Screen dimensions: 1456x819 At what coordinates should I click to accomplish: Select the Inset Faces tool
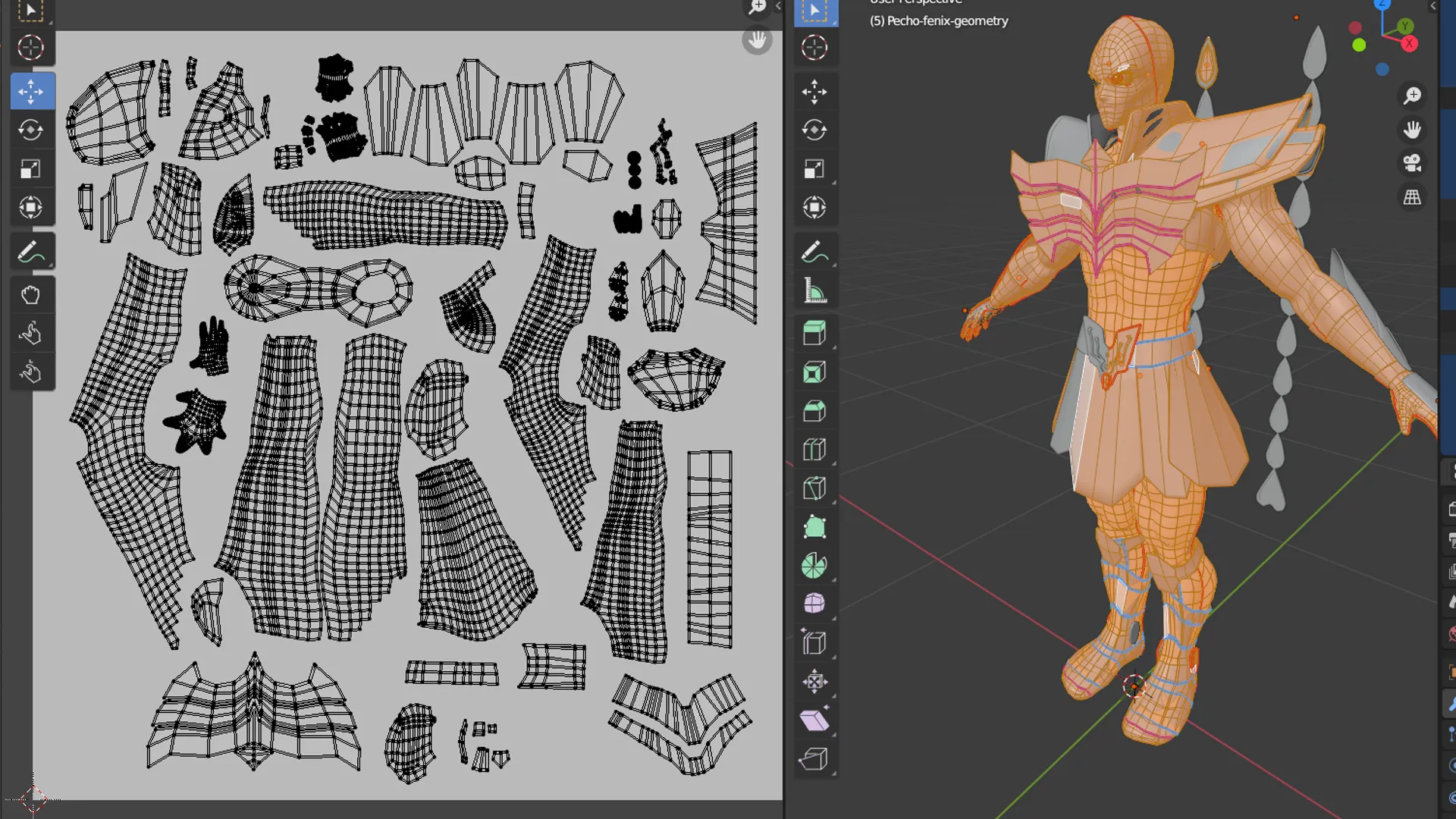[815, 372]
